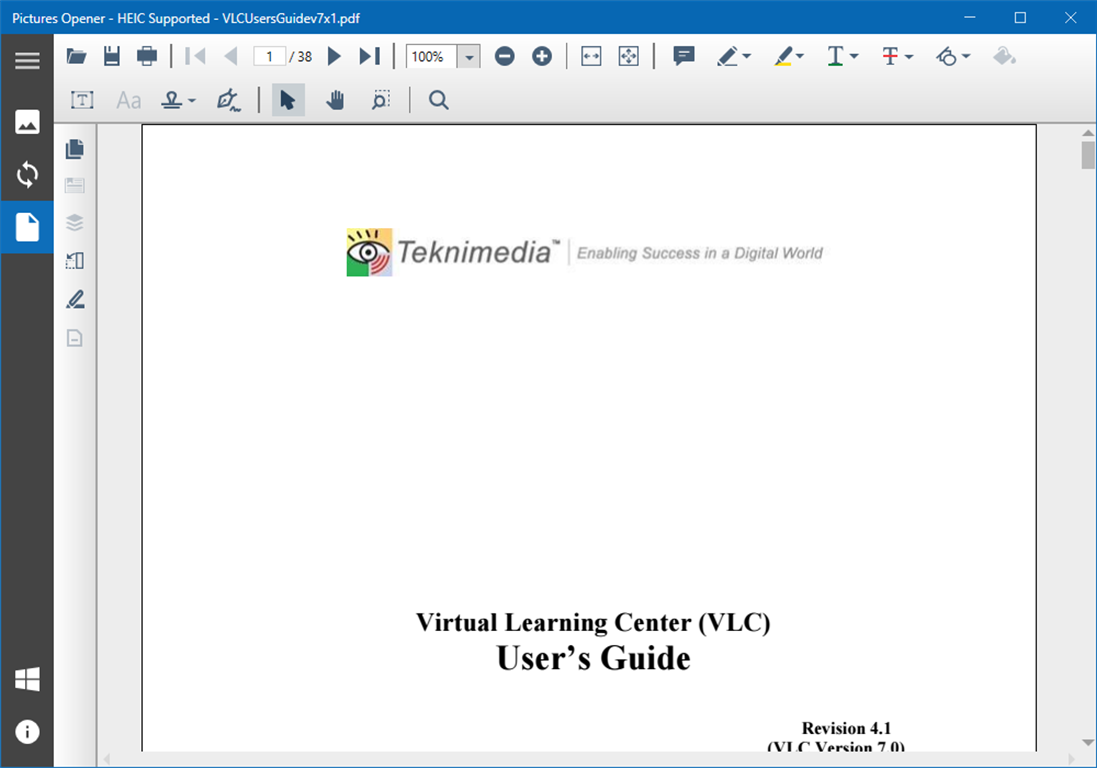The width and height of the screenshot is (1097, 768).
Task: Click the vertical scrollbar thumb
Action: pyautogui.click(x=1087, y=155)
